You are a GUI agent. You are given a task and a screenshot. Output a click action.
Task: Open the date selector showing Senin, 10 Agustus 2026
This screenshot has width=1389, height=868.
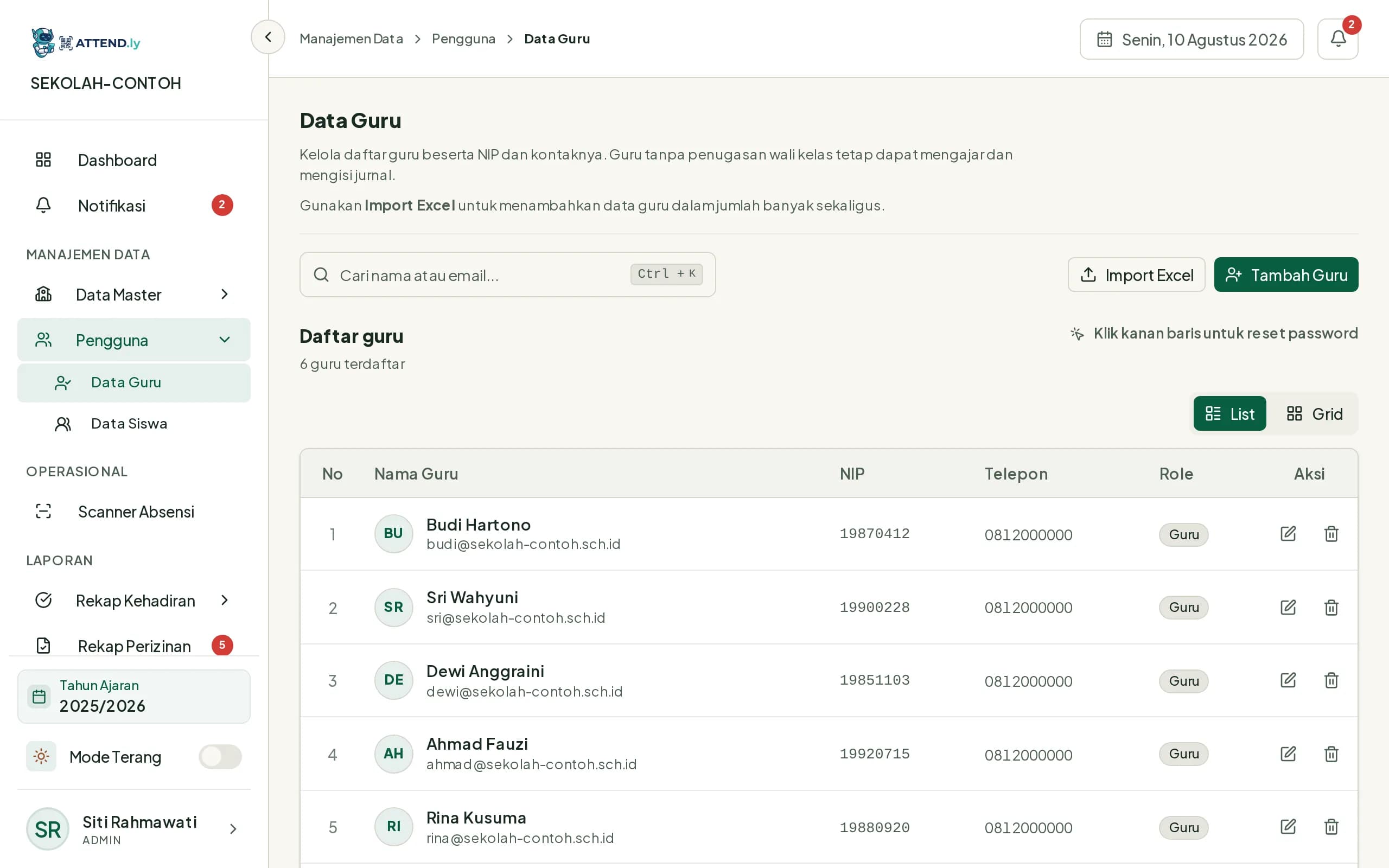1192,39
